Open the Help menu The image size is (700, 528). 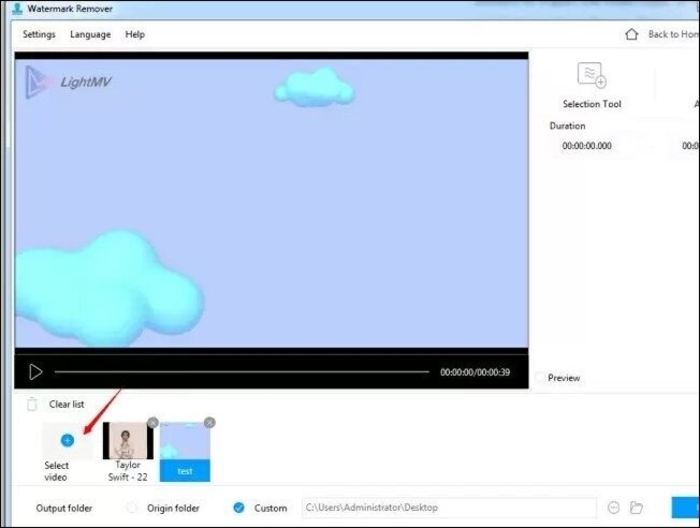(x=135, y=34)
